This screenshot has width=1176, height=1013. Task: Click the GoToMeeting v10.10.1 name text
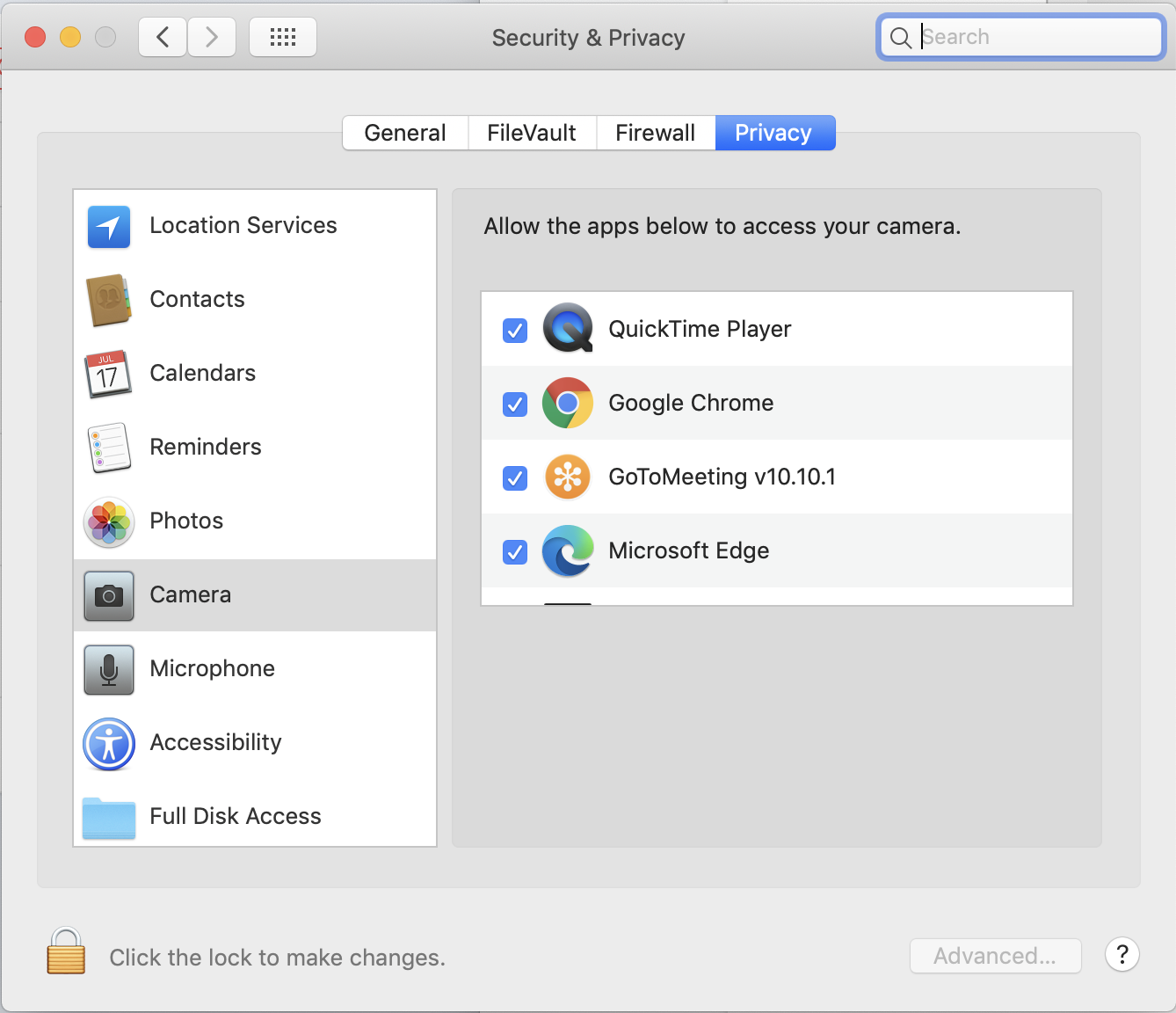722,477
